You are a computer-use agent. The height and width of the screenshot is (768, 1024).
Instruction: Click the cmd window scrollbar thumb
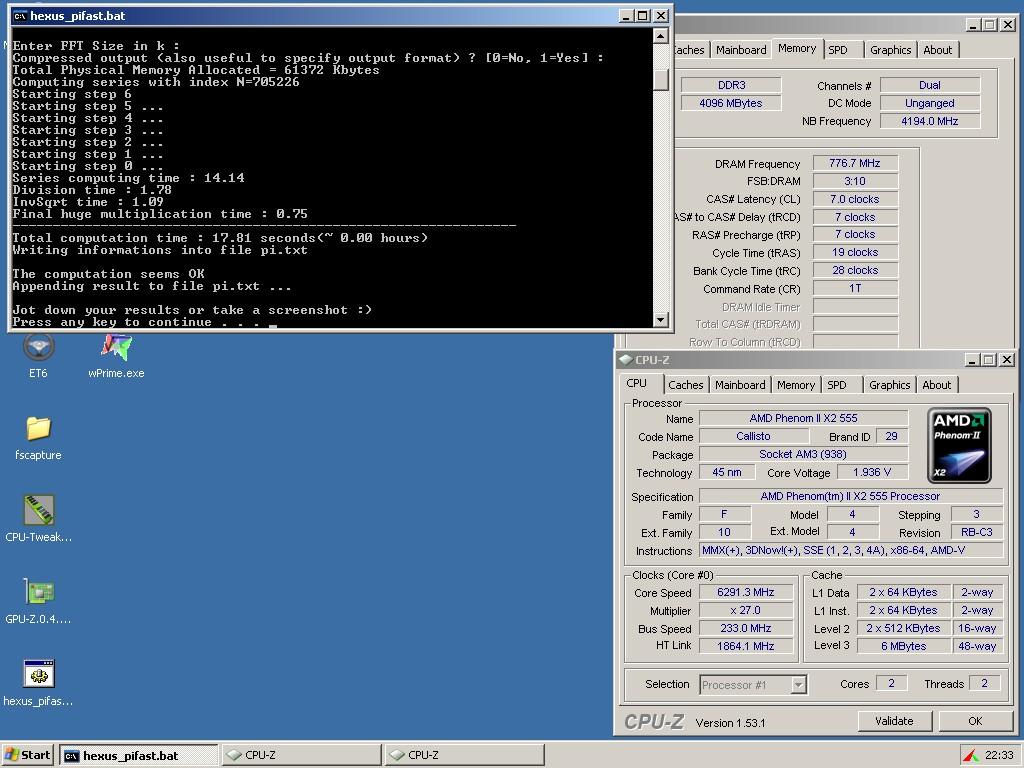pos(661,80)
